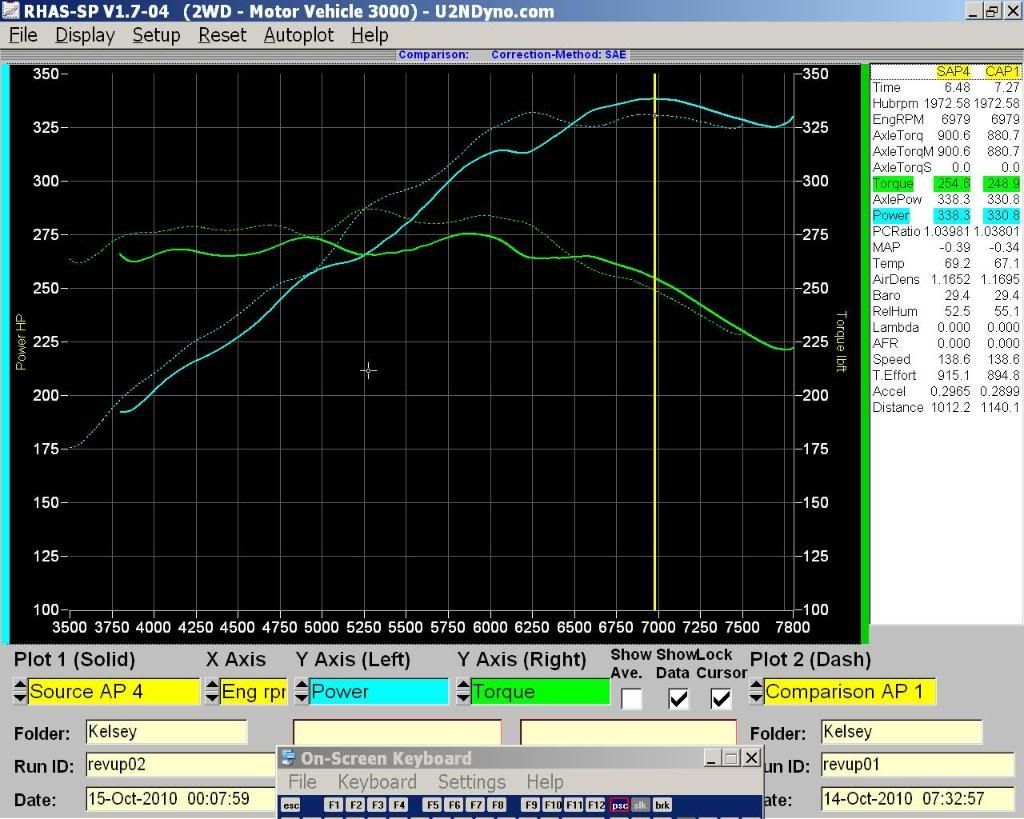Click the Hubrpm row label

[895, 103]
